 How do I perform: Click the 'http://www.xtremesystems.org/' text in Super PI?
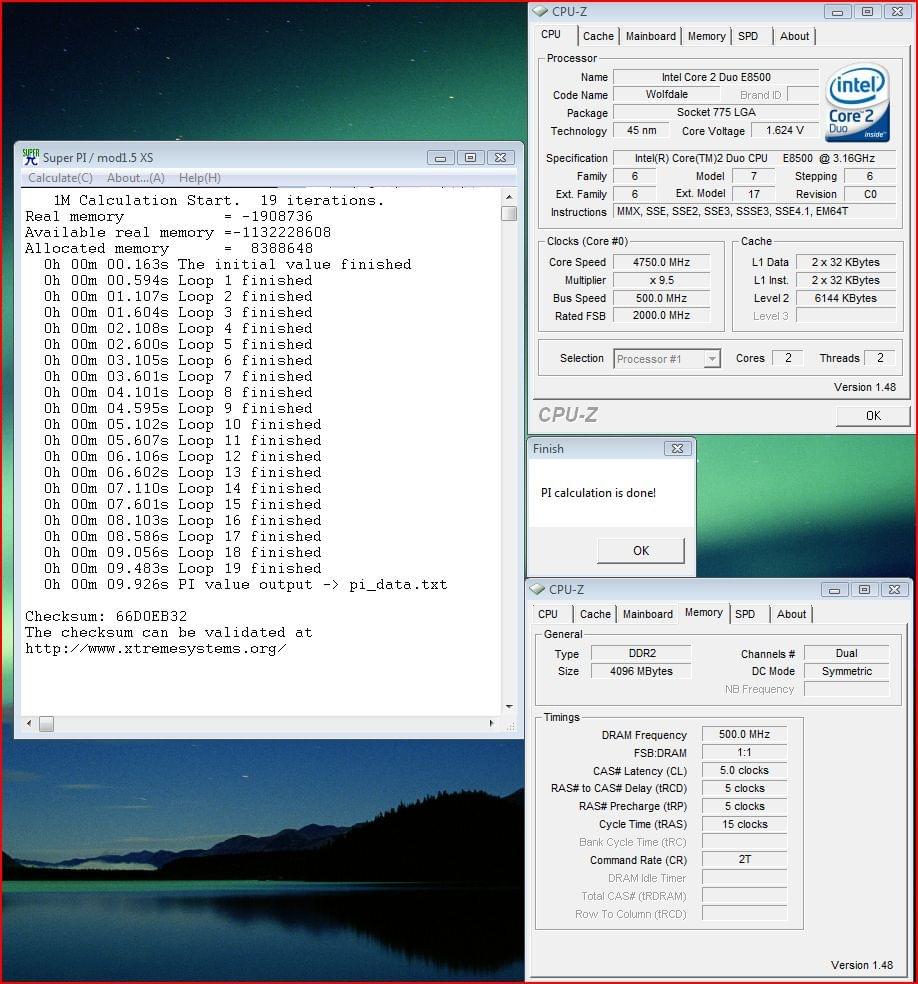click(x=156, y=649)
